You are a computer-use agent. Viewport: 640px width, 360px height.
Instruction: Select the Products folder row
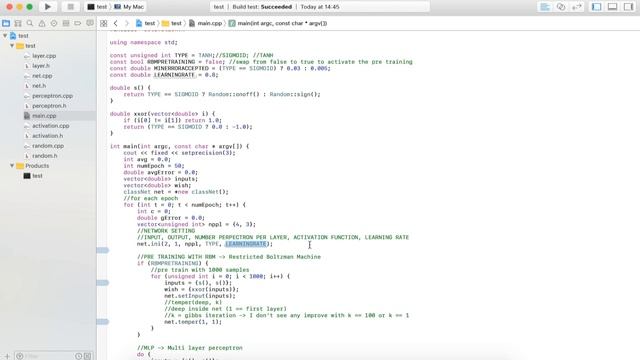37,166
